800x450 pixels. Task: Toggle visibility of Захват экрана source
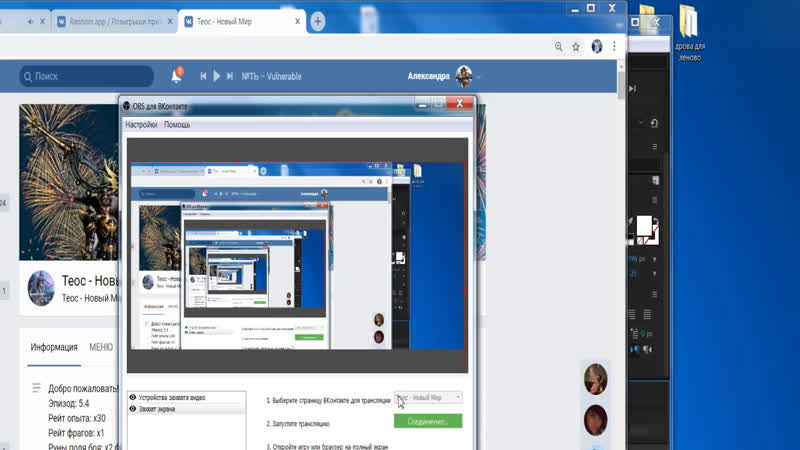point(133,409)
